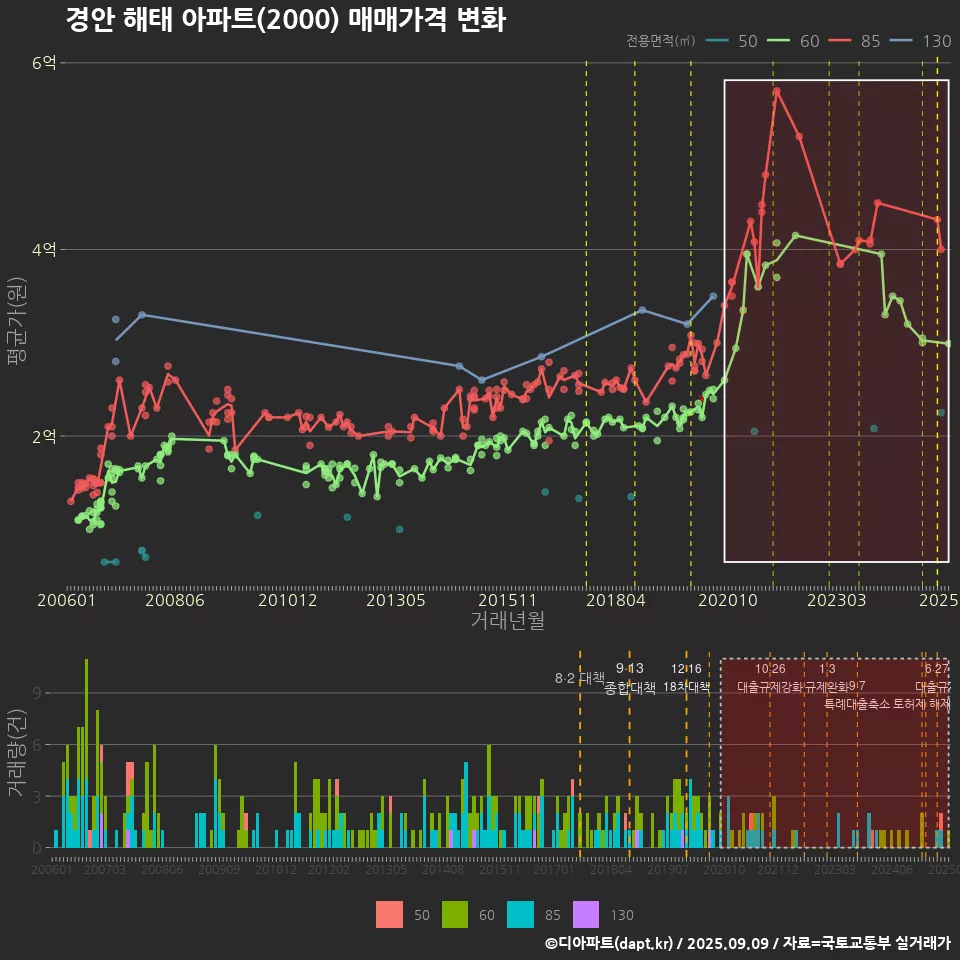This screenshot has width=960, height=960.
Task: Click the 4억 y-axis label
Action: click(x=44, y=249)
